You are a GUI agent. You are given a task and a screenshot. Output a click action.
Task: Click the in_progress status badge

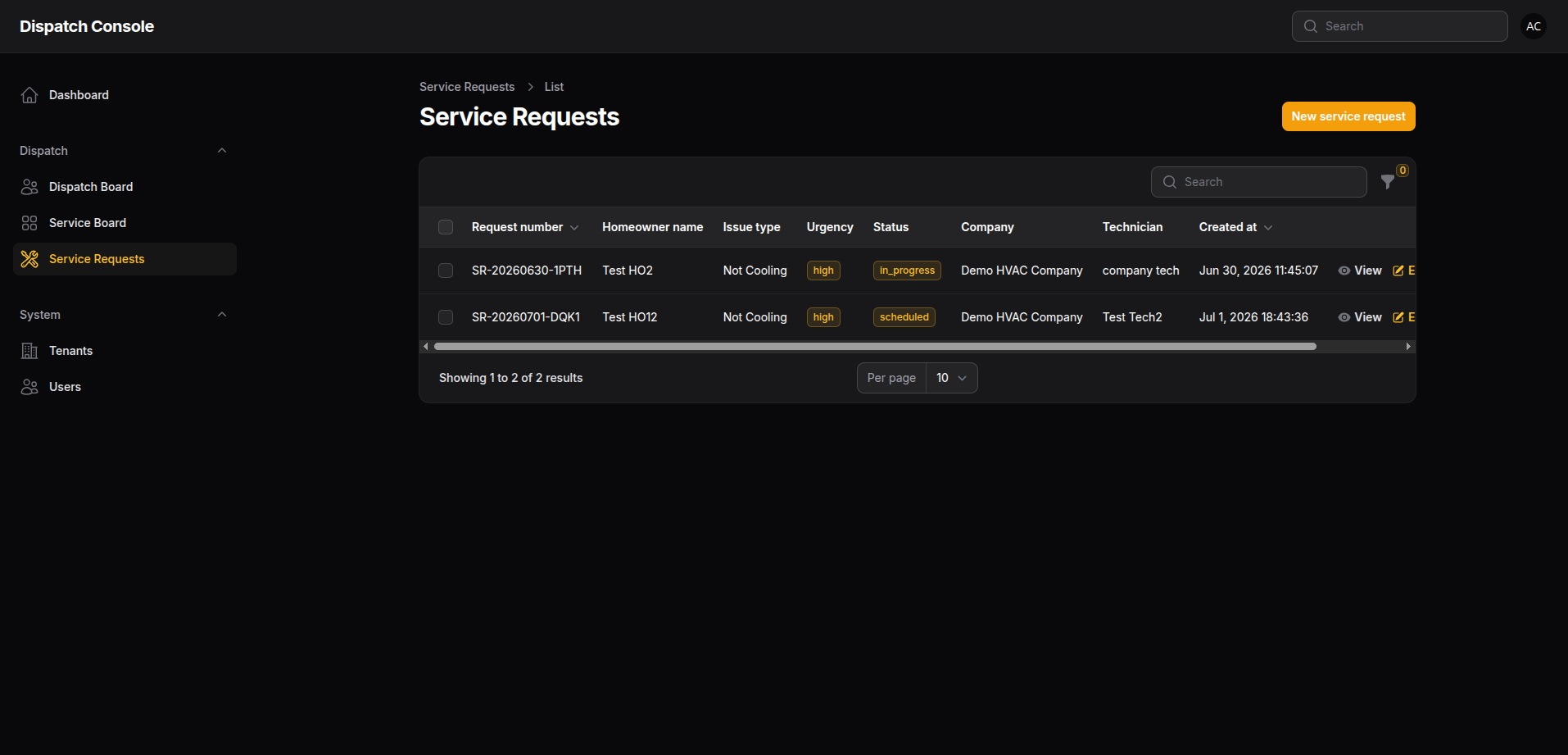pos(907,271)
